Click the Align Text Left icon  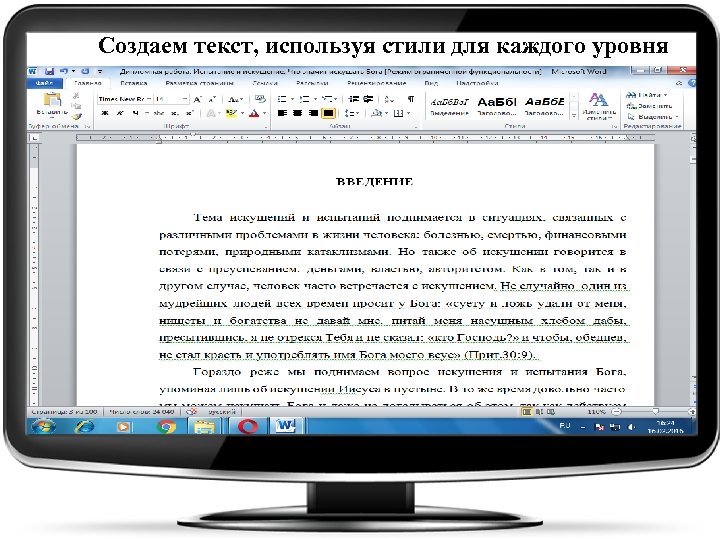282,113
